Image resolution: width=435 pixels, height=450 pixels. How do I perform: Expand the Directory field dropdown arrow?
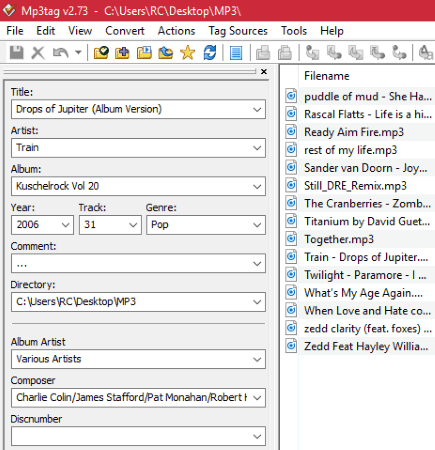[257, 302]
